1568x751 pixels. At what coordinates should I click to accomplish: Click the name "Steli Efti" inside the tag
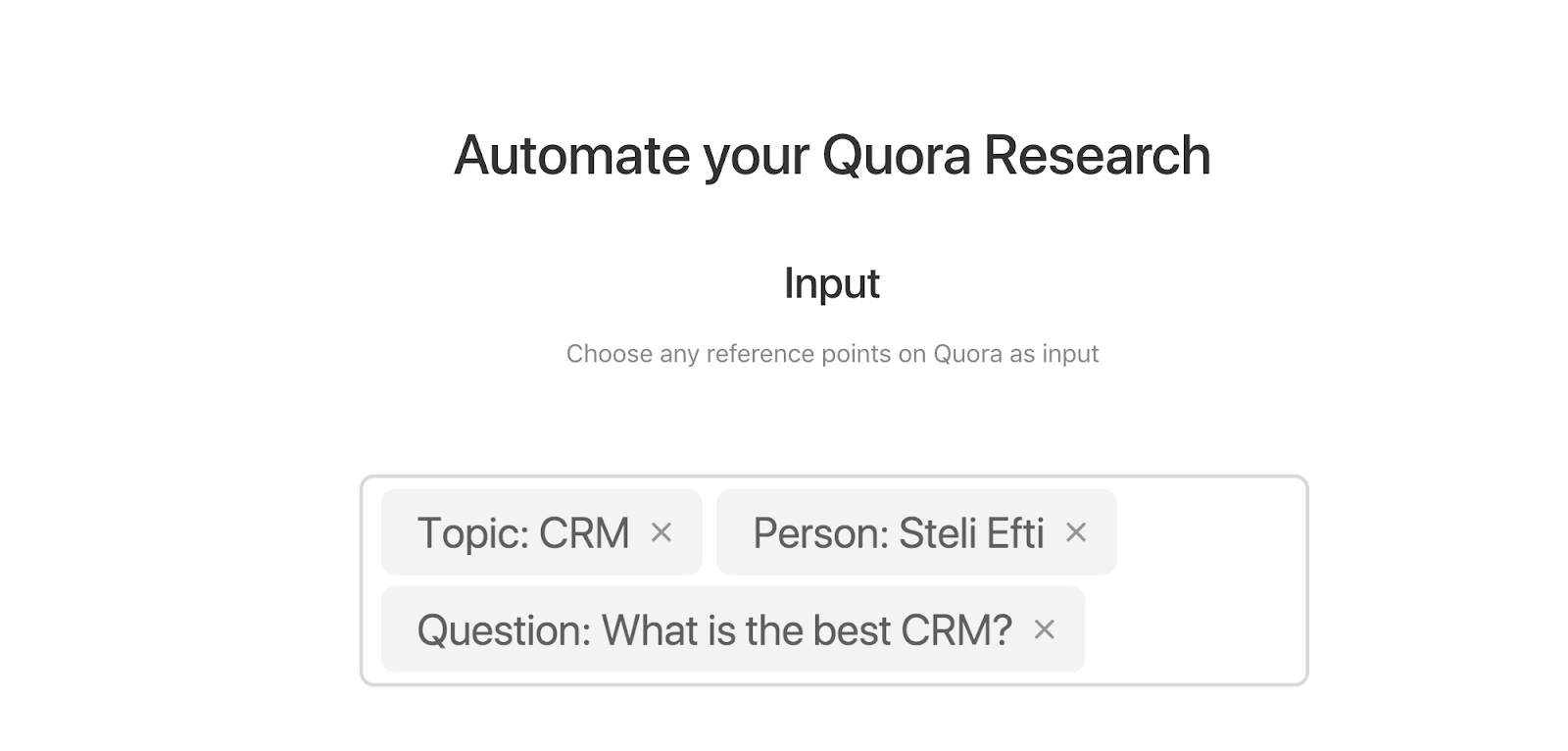(971, 533)
